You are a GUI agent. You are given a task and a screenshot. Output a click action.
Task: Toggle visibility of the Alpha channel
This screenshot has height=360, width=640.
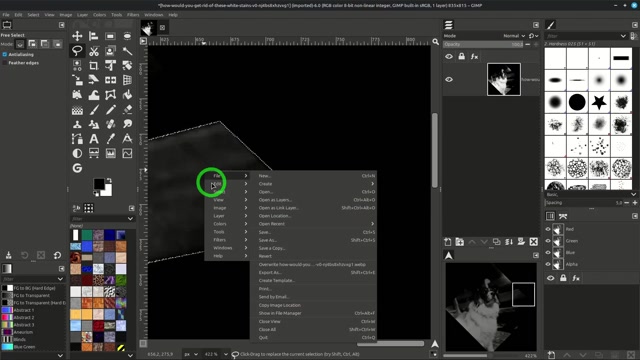pos(548,264)
